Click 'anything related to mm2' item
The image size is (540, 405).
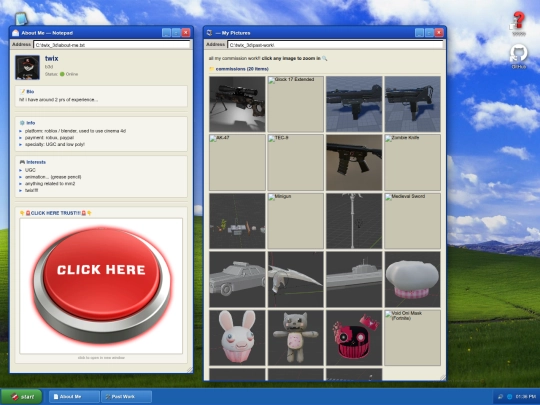(x=50, y=184)
